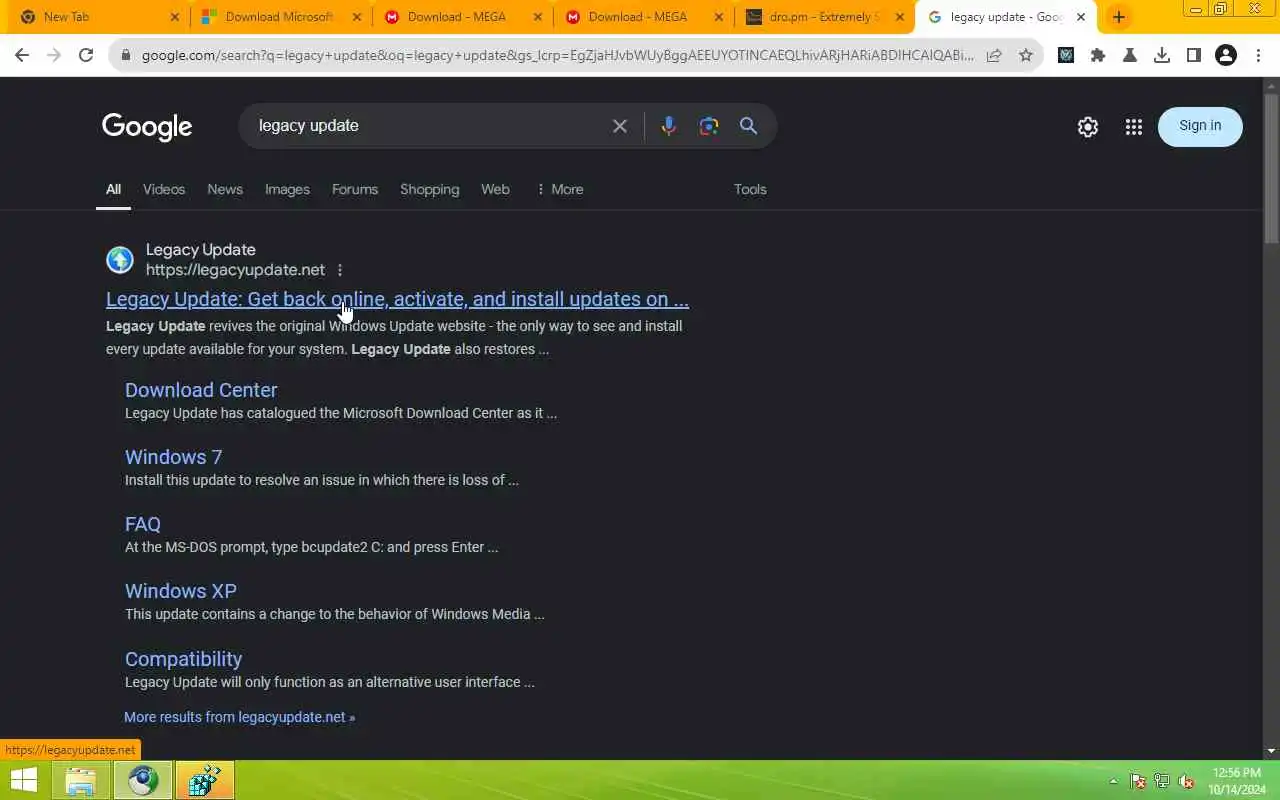This screenshot has width=1280, height=800.
Task: Switch to the Download Microsoft tab
Action: pyautogui.click(x=279, y=17)
